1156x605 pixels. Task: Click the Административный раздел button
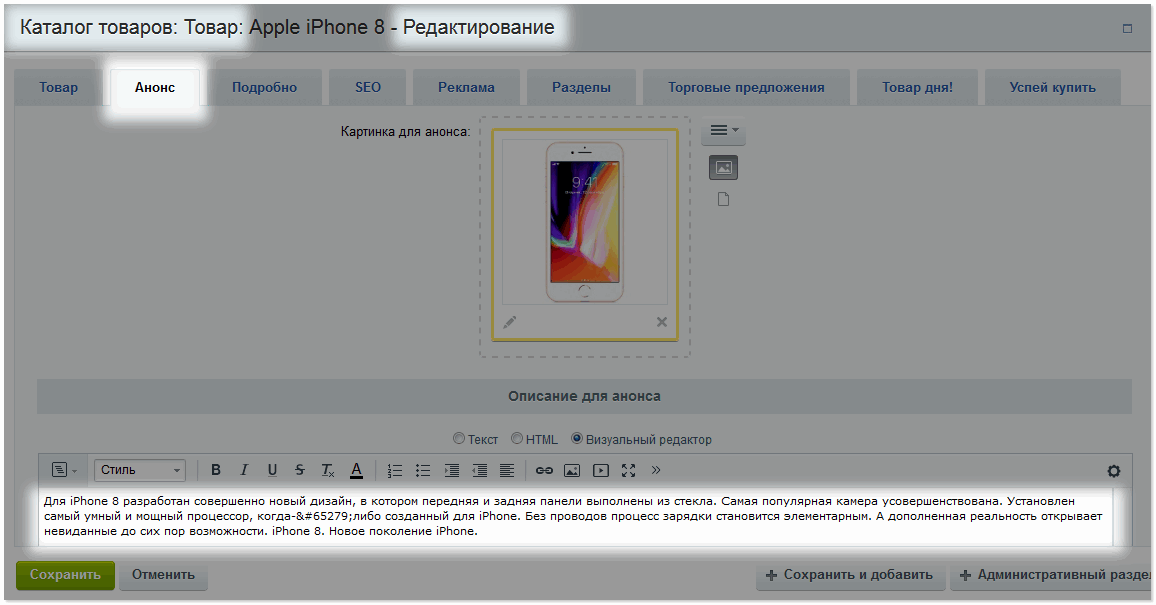pyautogui.click(x=1052, y=575)
